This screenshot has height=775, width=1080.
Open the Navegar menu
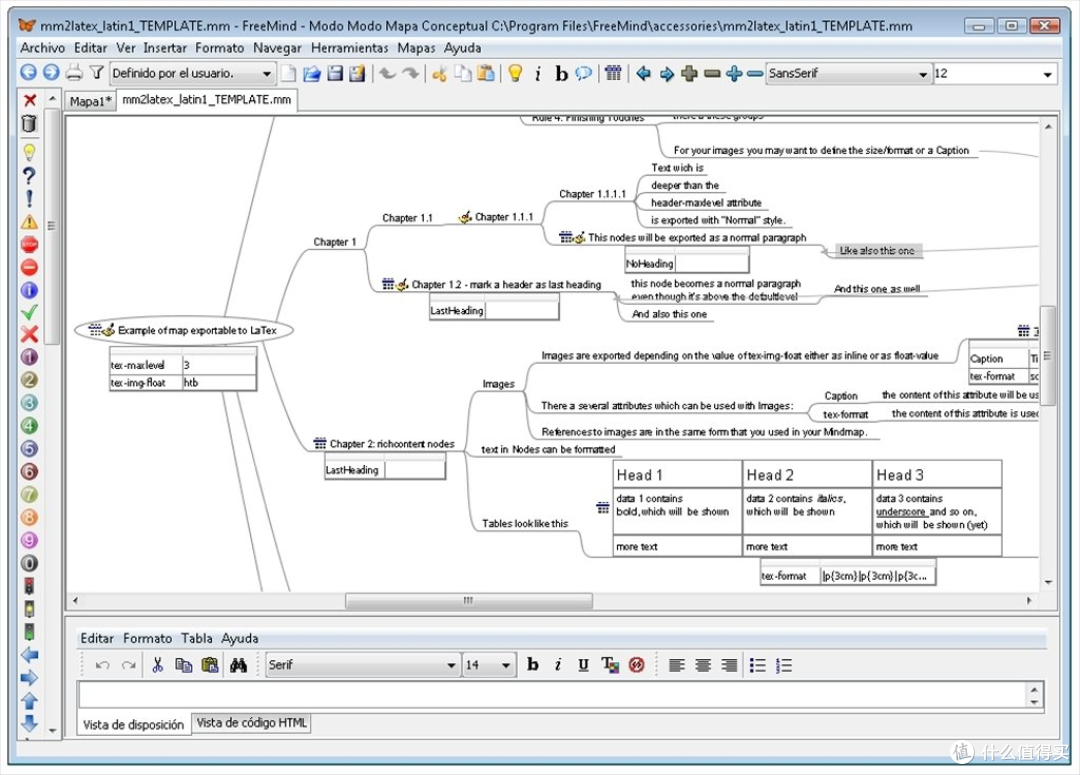277,48
